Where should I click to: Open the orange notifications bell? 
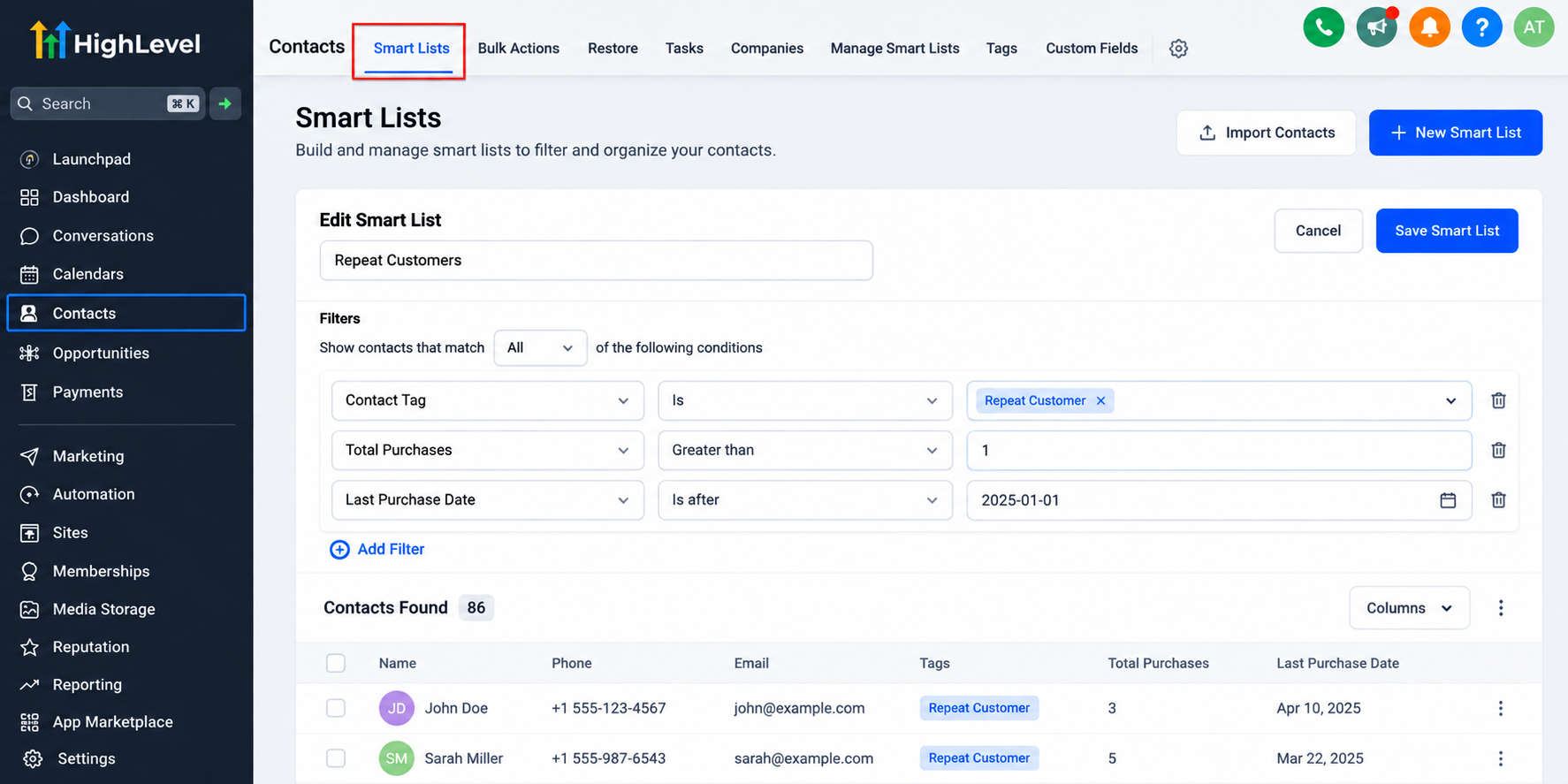click(x=1429, y=27)
